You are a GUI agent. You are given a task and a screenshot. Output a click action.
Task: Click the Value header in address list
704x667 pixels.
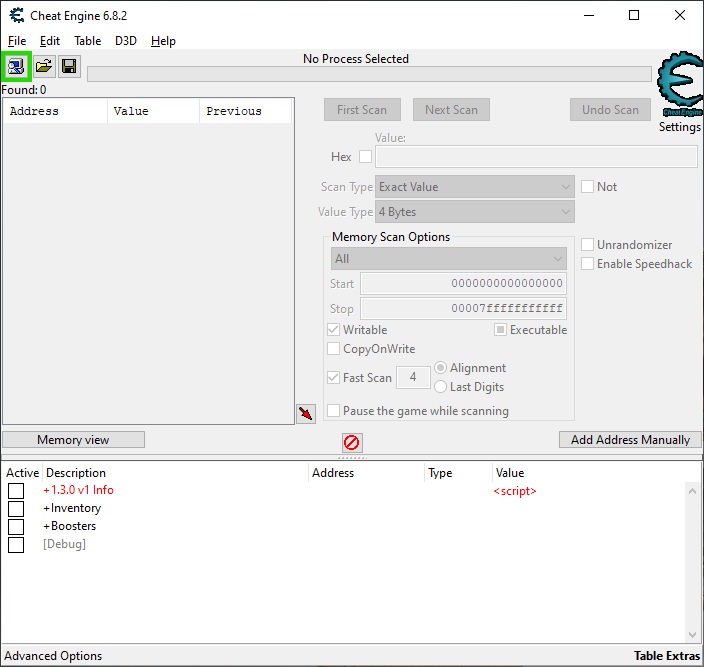[x=510, y=473]
